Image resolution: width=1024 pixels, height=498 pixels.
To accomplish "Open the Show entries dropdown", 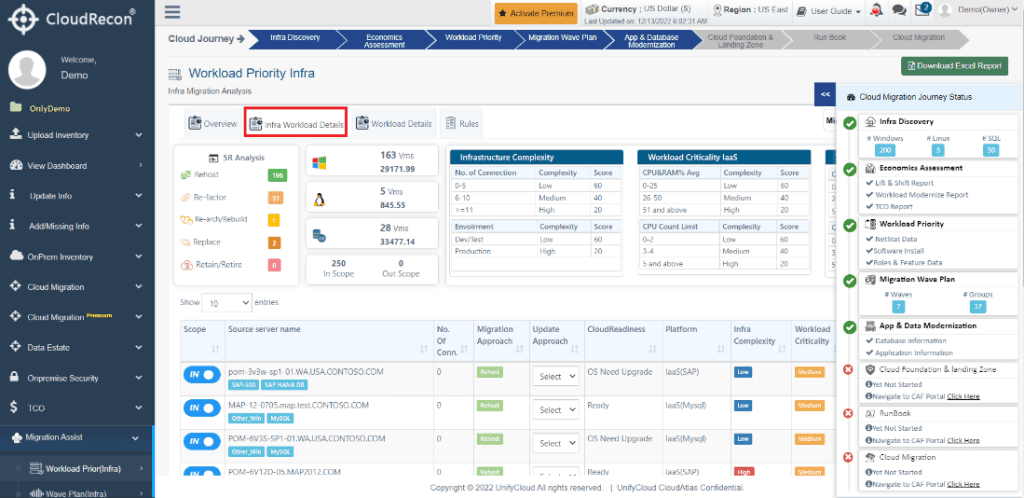I will [227, 303].
